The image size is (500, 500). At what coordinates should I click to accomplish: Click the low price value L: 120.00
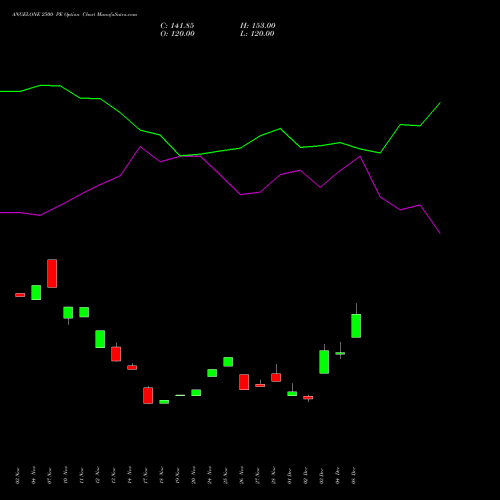coord(257,34)
